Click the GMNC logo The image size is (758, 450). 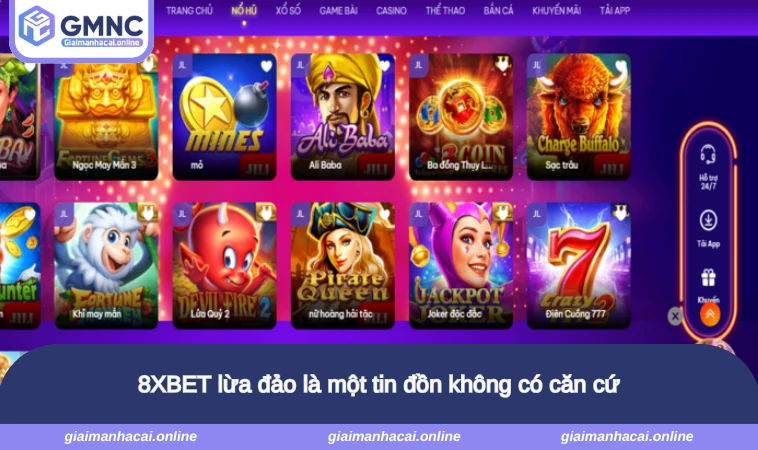coord(81,27)
